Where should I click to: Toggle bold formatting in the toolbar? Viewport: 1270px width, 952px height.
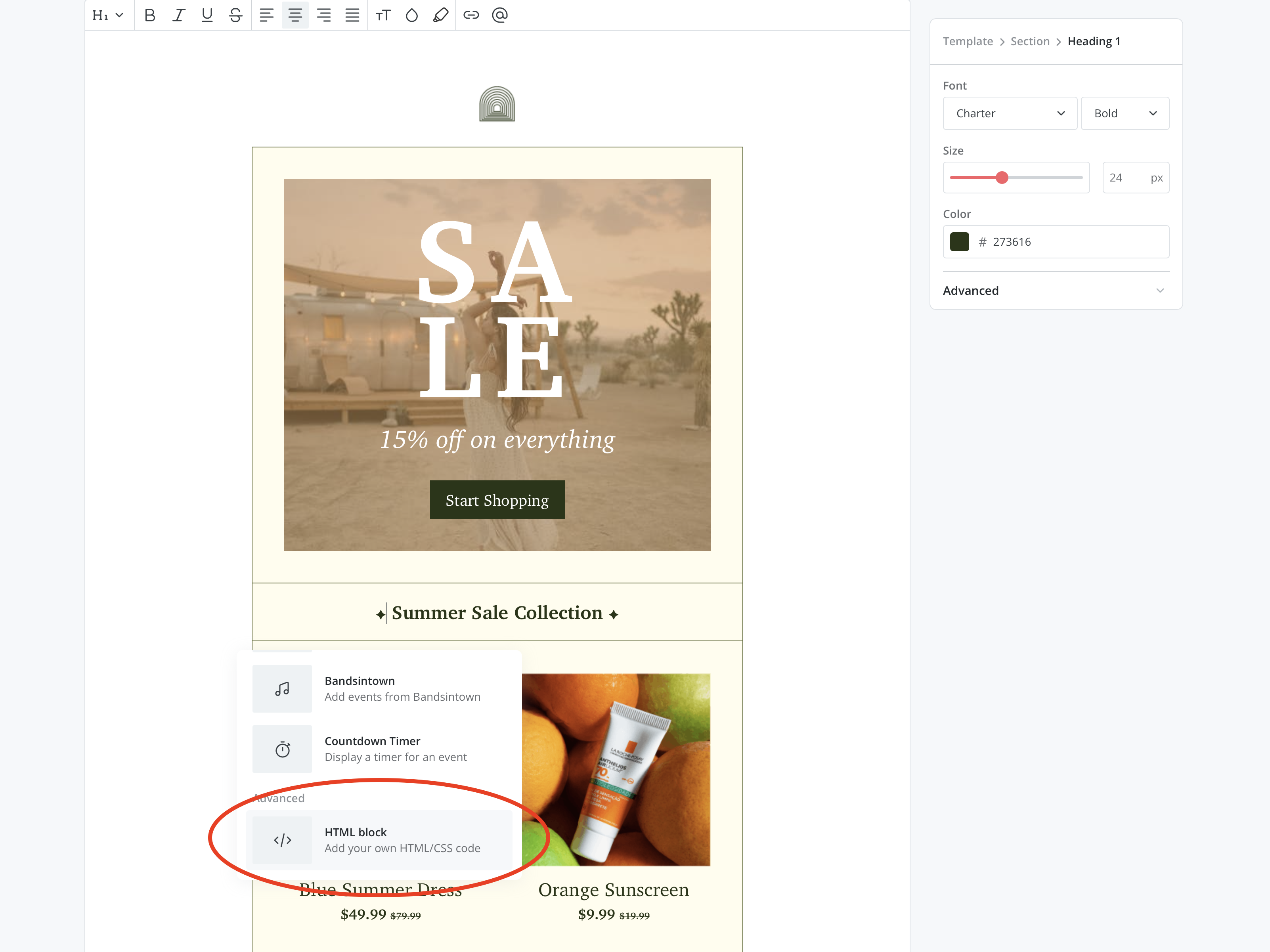pos(150,15)
